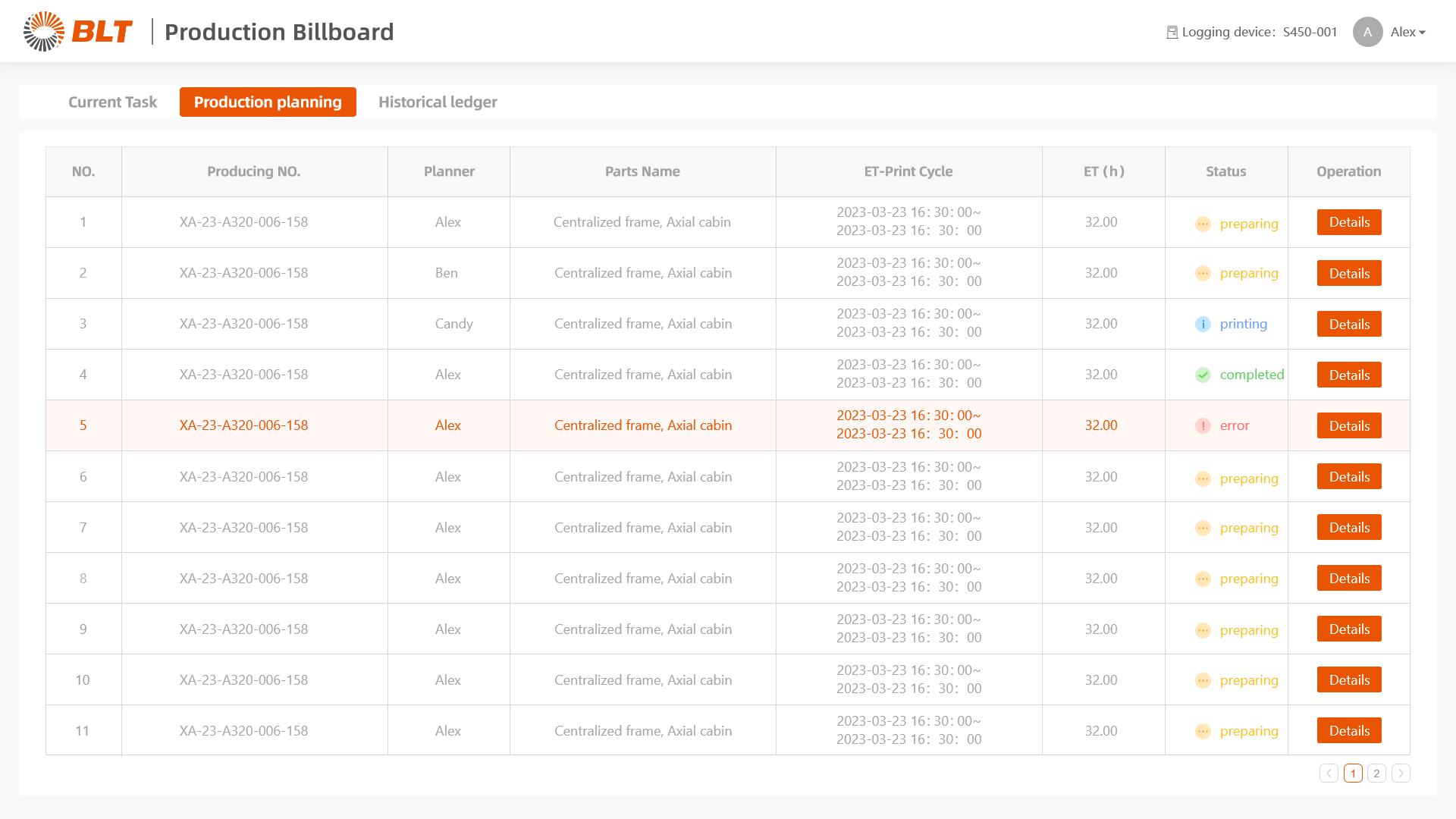
Task: Click the green completed checkmark icon in row 4
Action: coord(1203,375)
